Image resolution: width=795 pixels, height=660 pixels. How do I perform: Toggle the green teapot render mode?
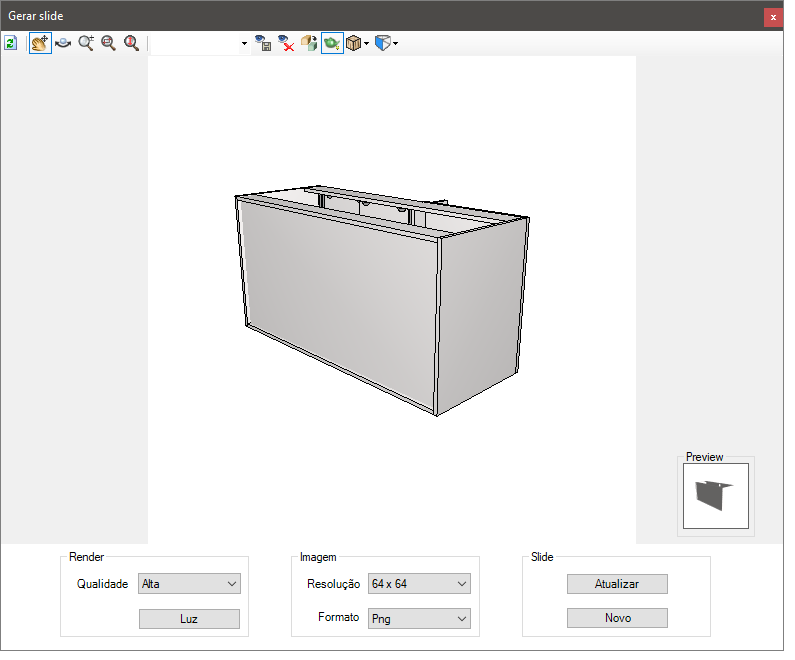pyautogui.click(x=332, y=43)
